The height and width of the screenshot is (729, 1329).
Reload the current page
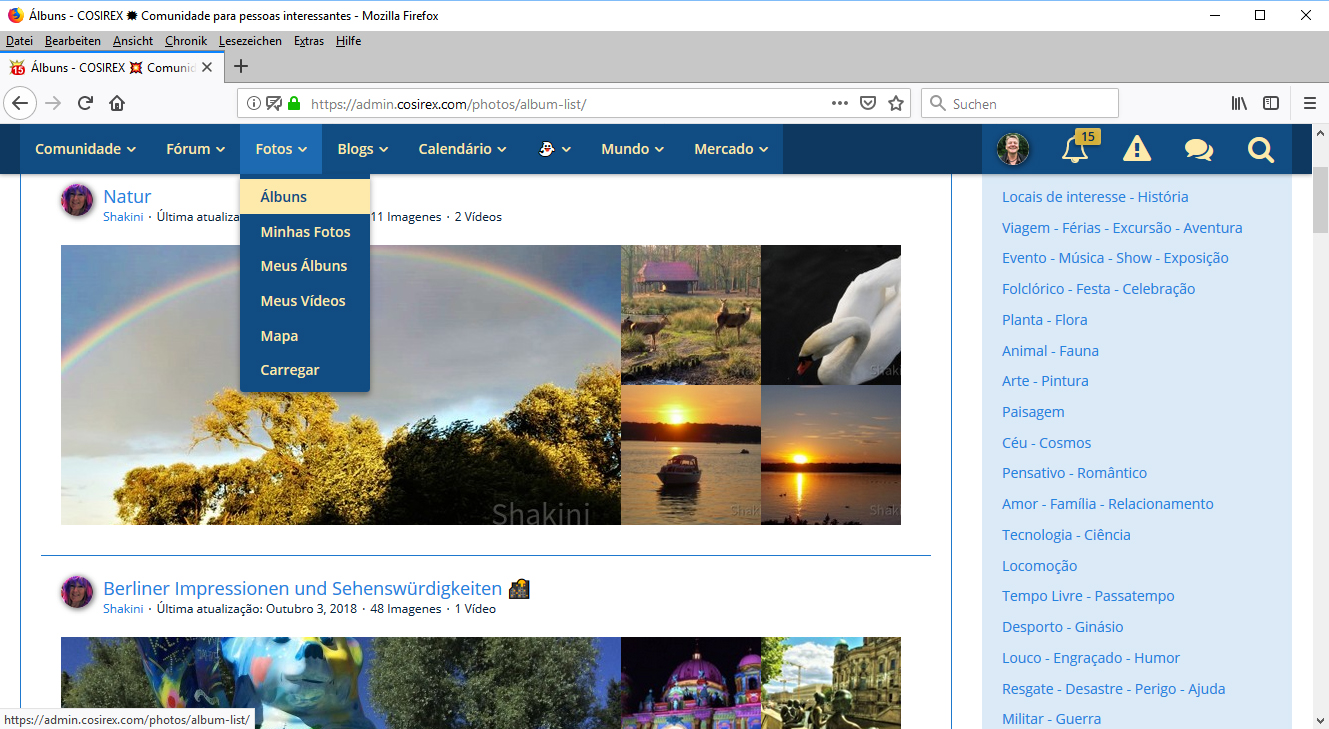(86, 103)
